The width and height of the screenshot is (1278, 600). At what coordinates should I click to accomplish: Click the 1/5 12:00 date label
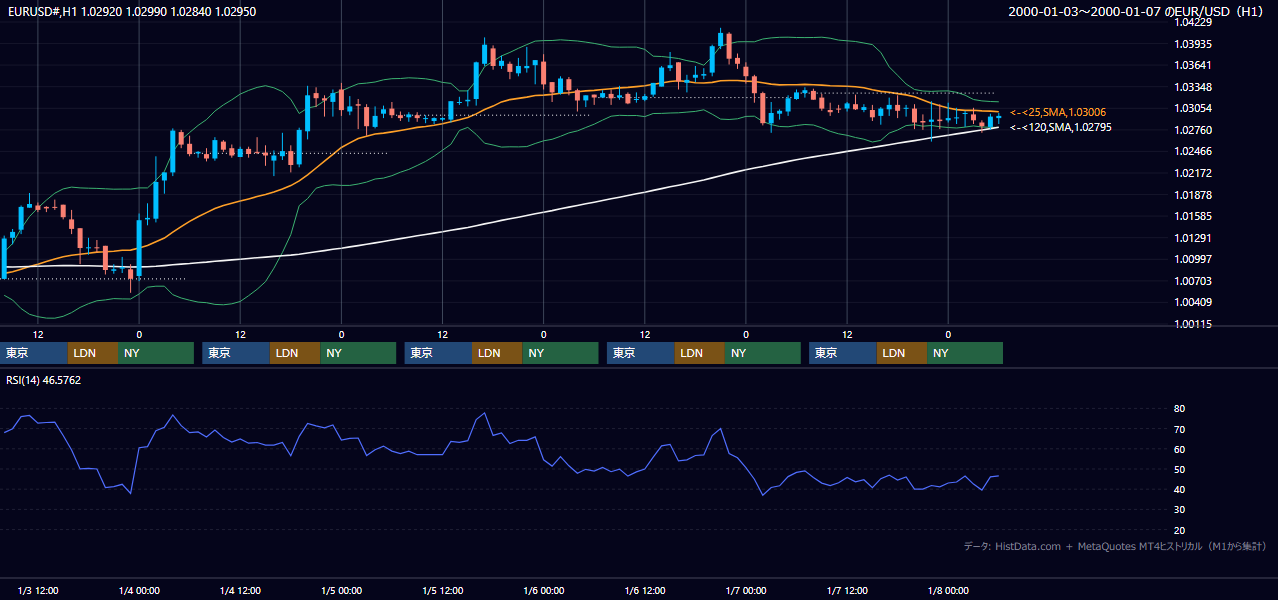[443, 591]
